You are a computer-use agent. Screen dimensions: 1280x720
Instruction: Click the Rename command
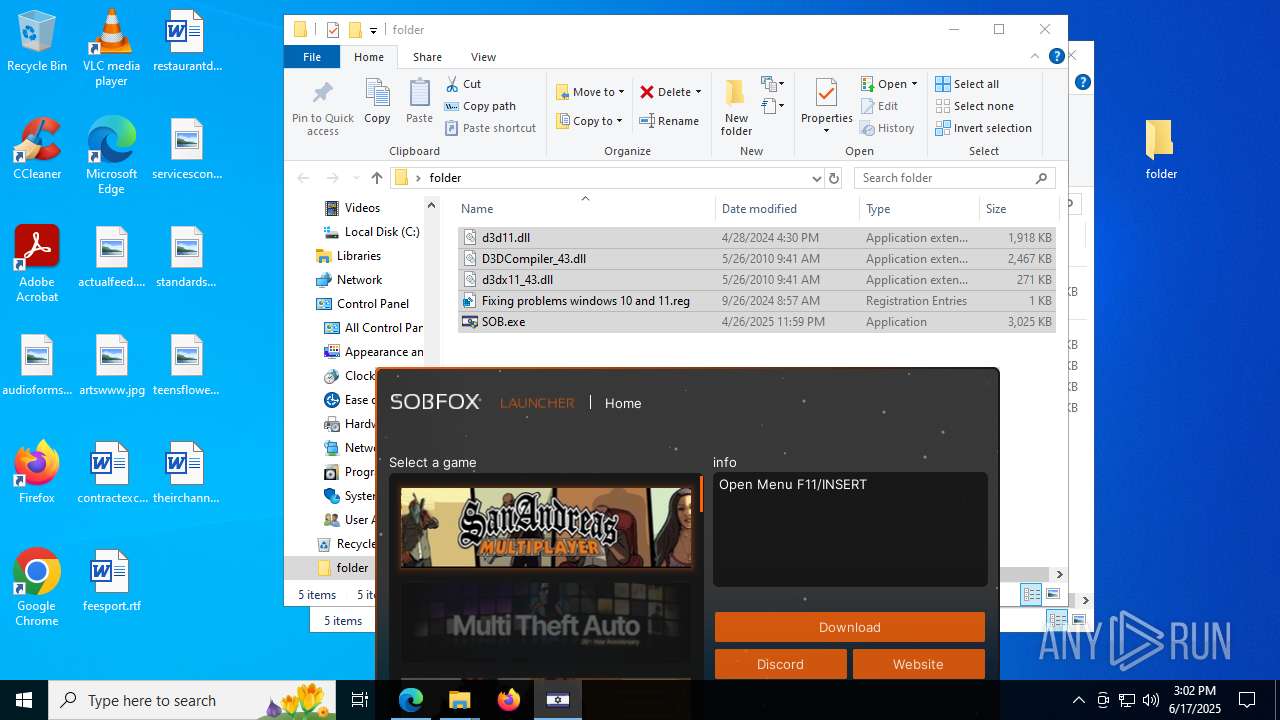pos(669,121)
